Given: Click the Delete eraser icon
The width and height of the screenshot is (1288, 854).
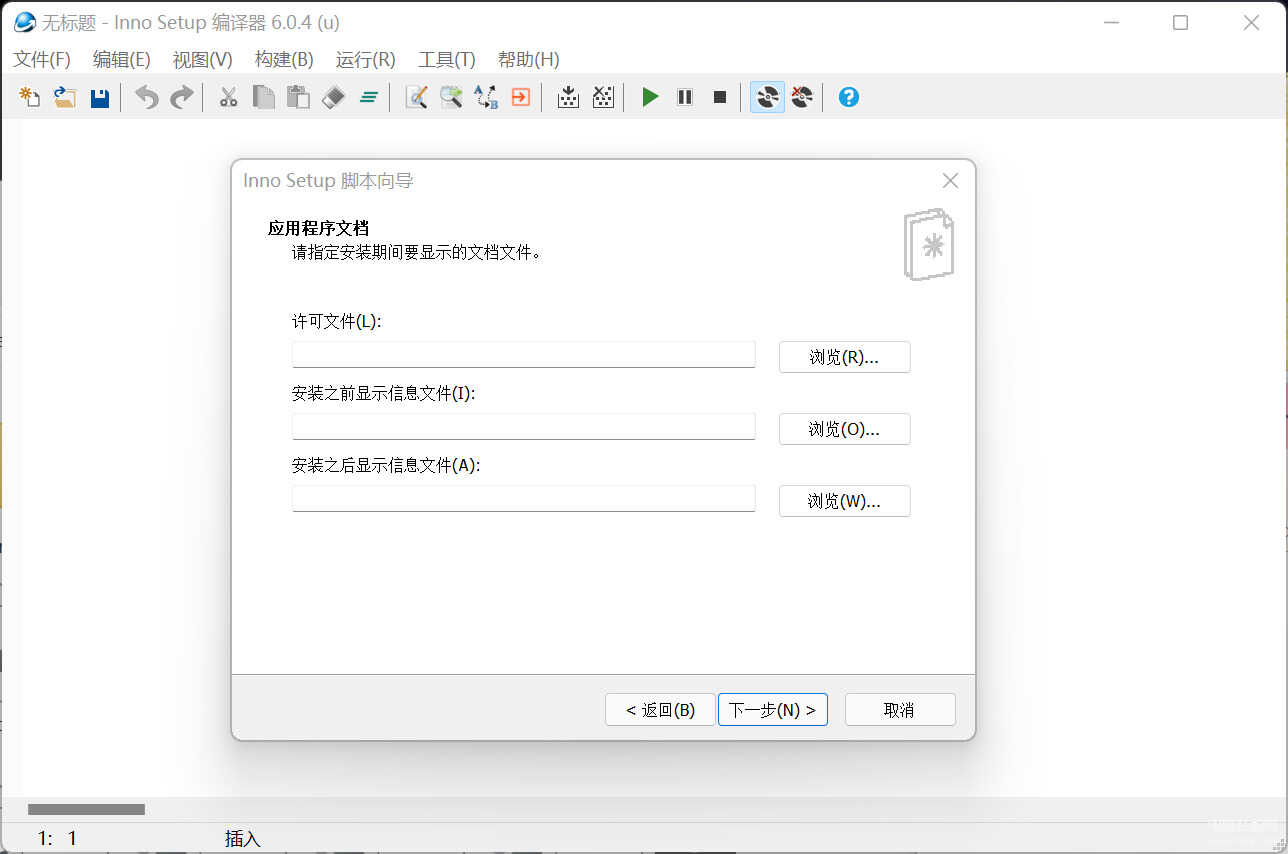Looking at the screenshot, I should [333, 97].
